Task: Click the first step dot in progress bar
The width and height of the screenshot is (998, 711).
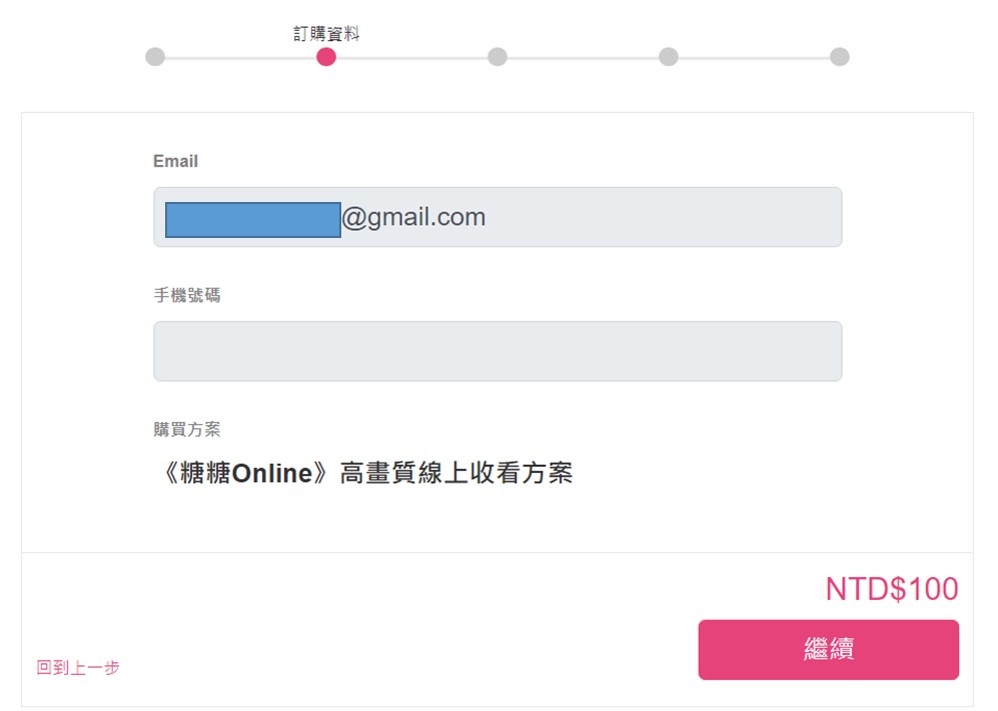Action: coord(155,57)
